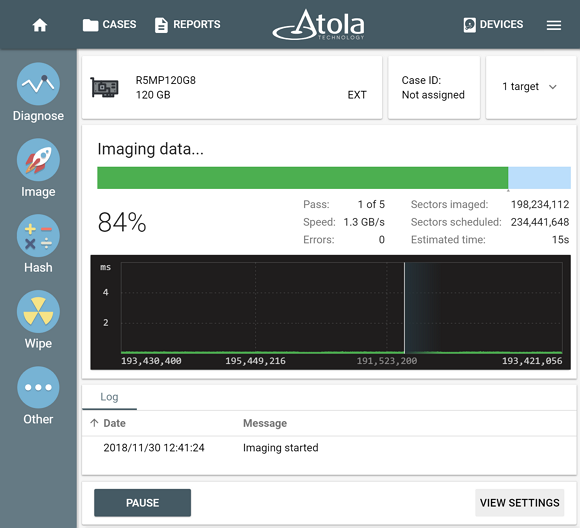The image size is (580, 528).
Task: Click the Message column header
Action: 265,423
